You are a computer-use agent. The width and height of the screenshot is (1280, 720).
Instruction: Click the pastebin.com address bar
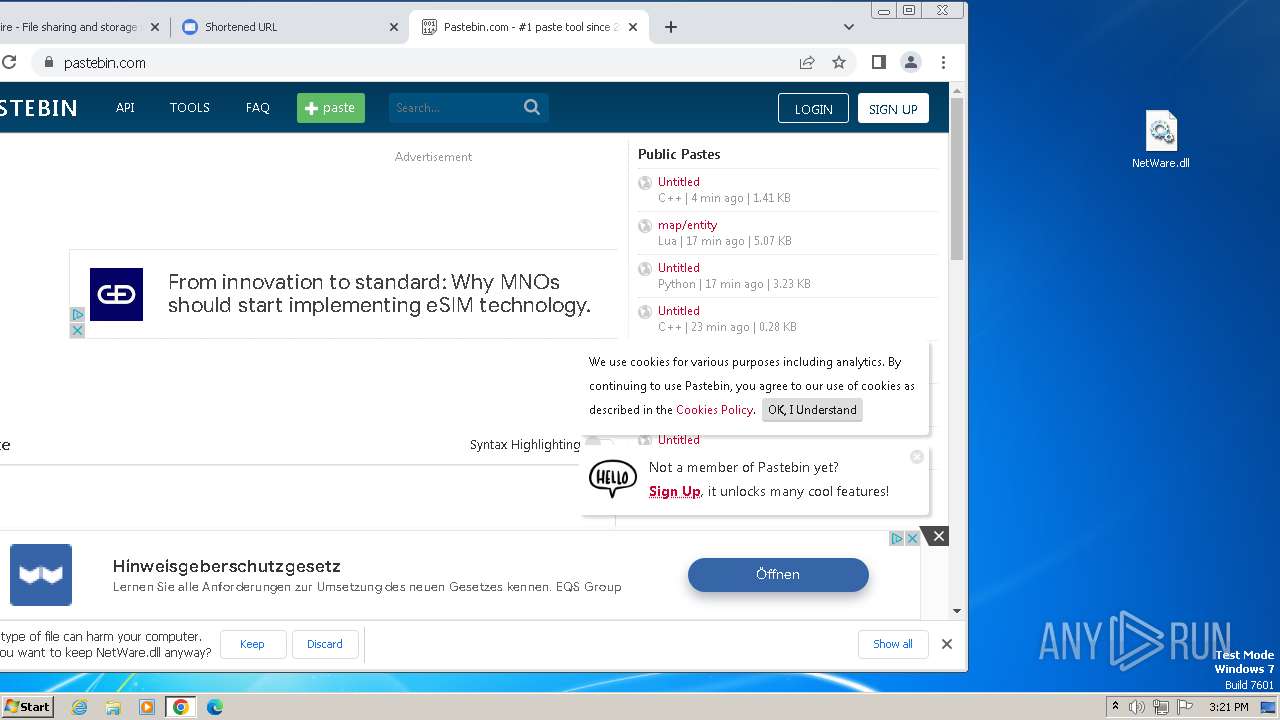(x=420, y=62)
